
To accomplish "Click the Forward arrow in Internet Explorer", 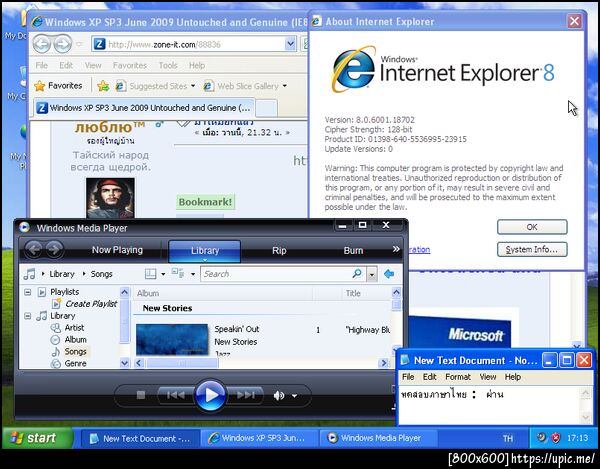I will pos(62,44).
